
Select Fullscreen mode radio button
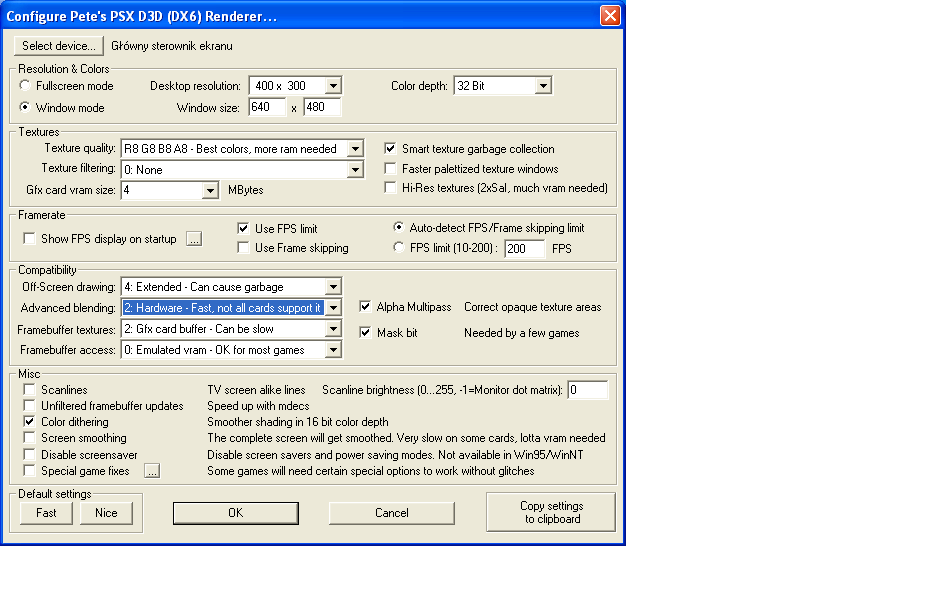click(25, 85)
